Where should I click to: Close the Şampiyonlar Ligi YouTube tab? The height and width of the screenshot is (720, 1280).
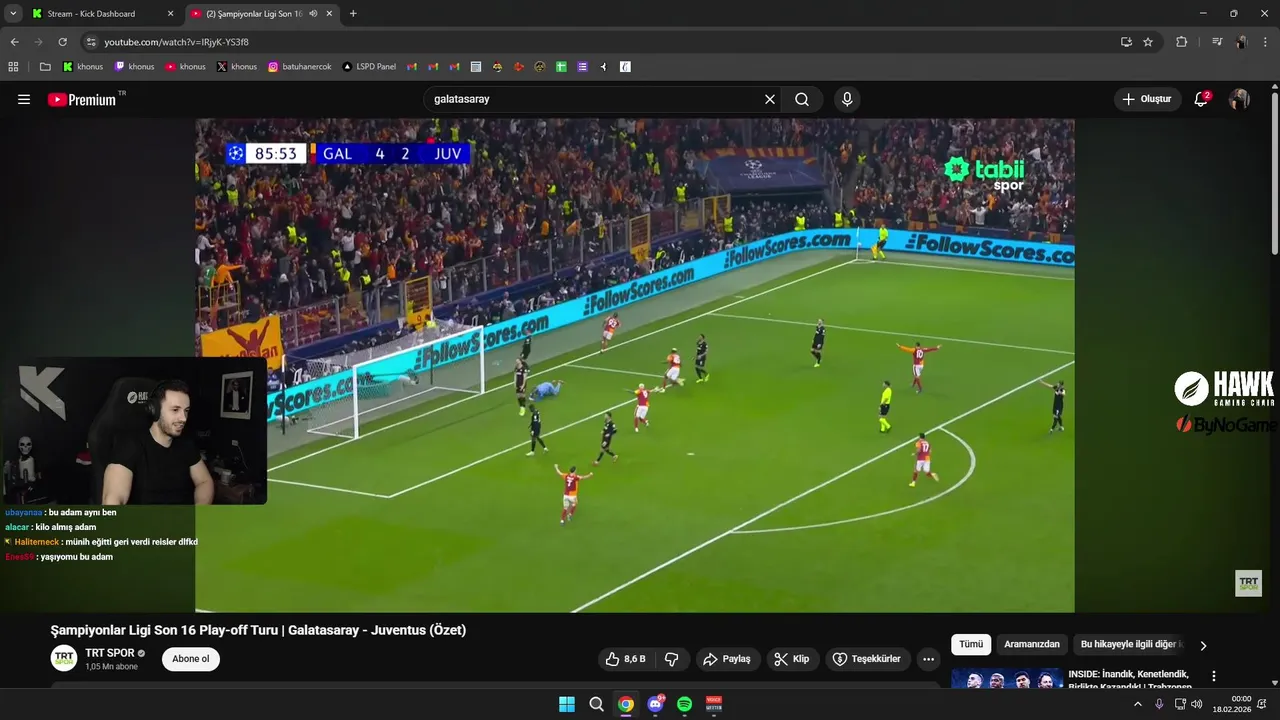tap(329, 14)
